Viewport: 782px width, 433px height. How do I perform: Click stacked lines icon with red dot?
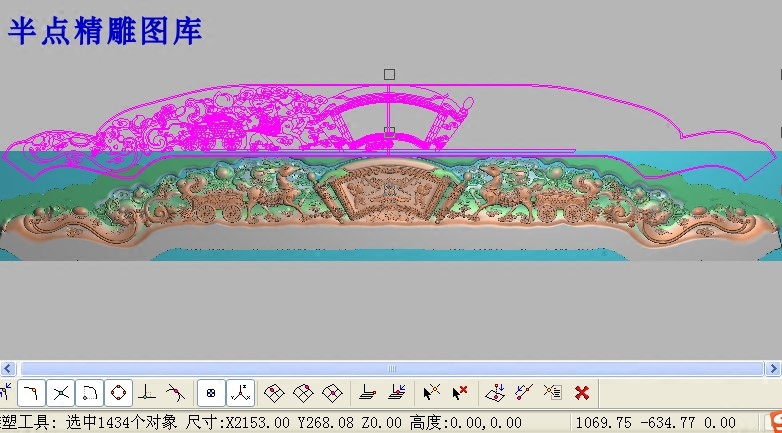(x=368, y=393)
